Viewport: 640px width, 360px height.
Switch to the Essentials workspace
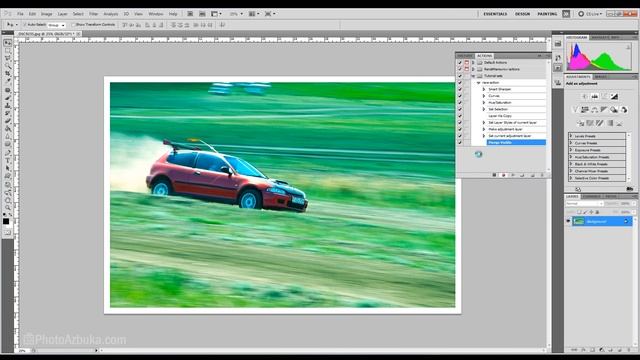pos(495,14)
